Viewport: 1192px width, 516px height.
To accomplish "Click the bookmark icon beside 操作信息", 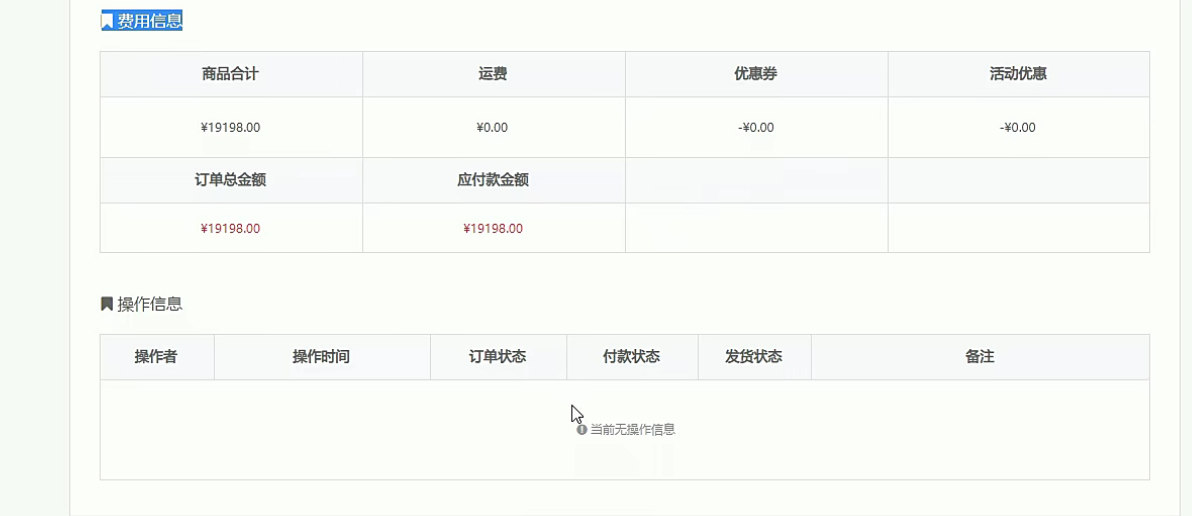I will click(107, 304).
